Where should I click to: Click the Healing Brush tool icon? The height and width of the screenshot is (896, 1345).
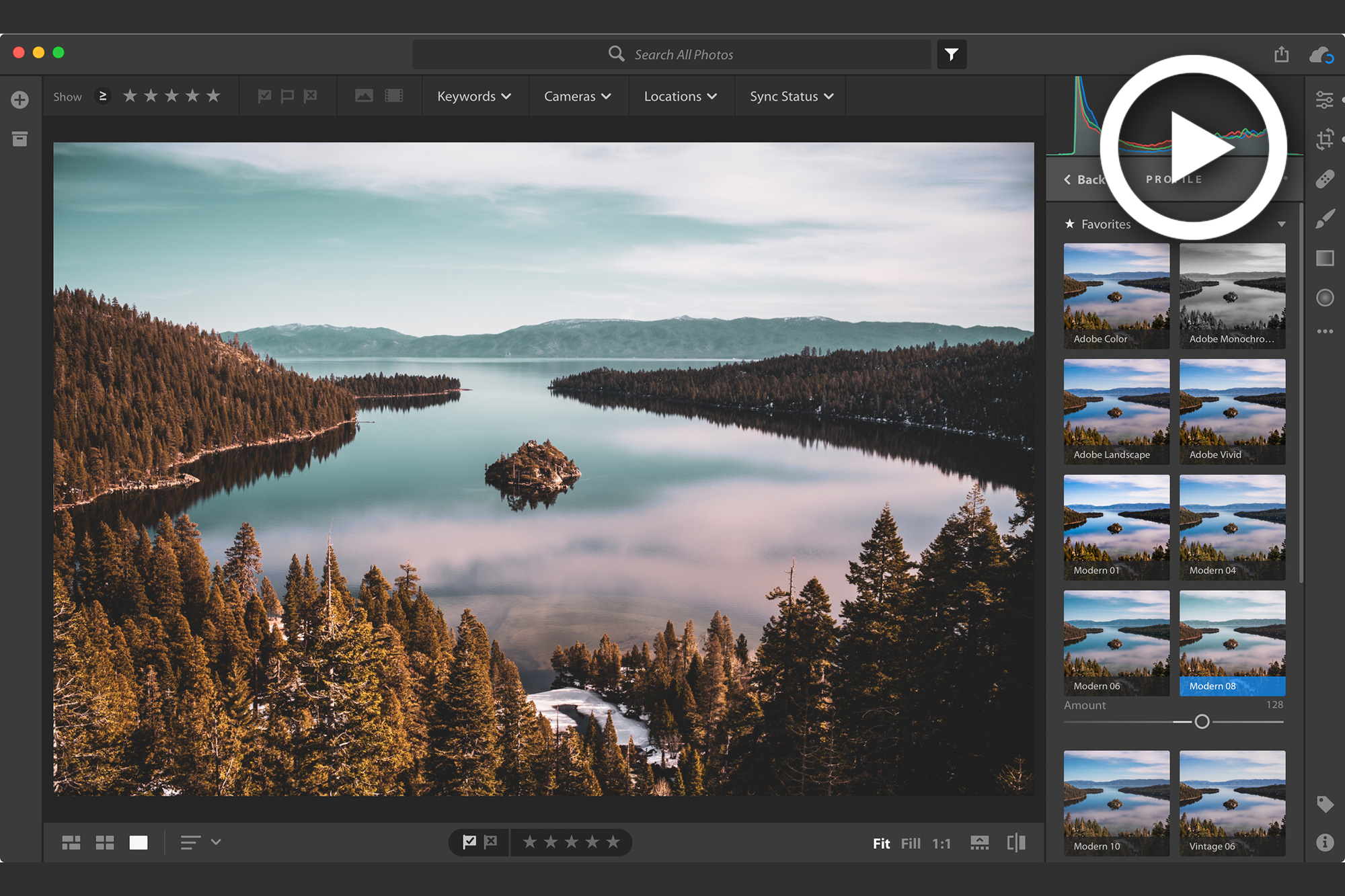(1326, 177)
